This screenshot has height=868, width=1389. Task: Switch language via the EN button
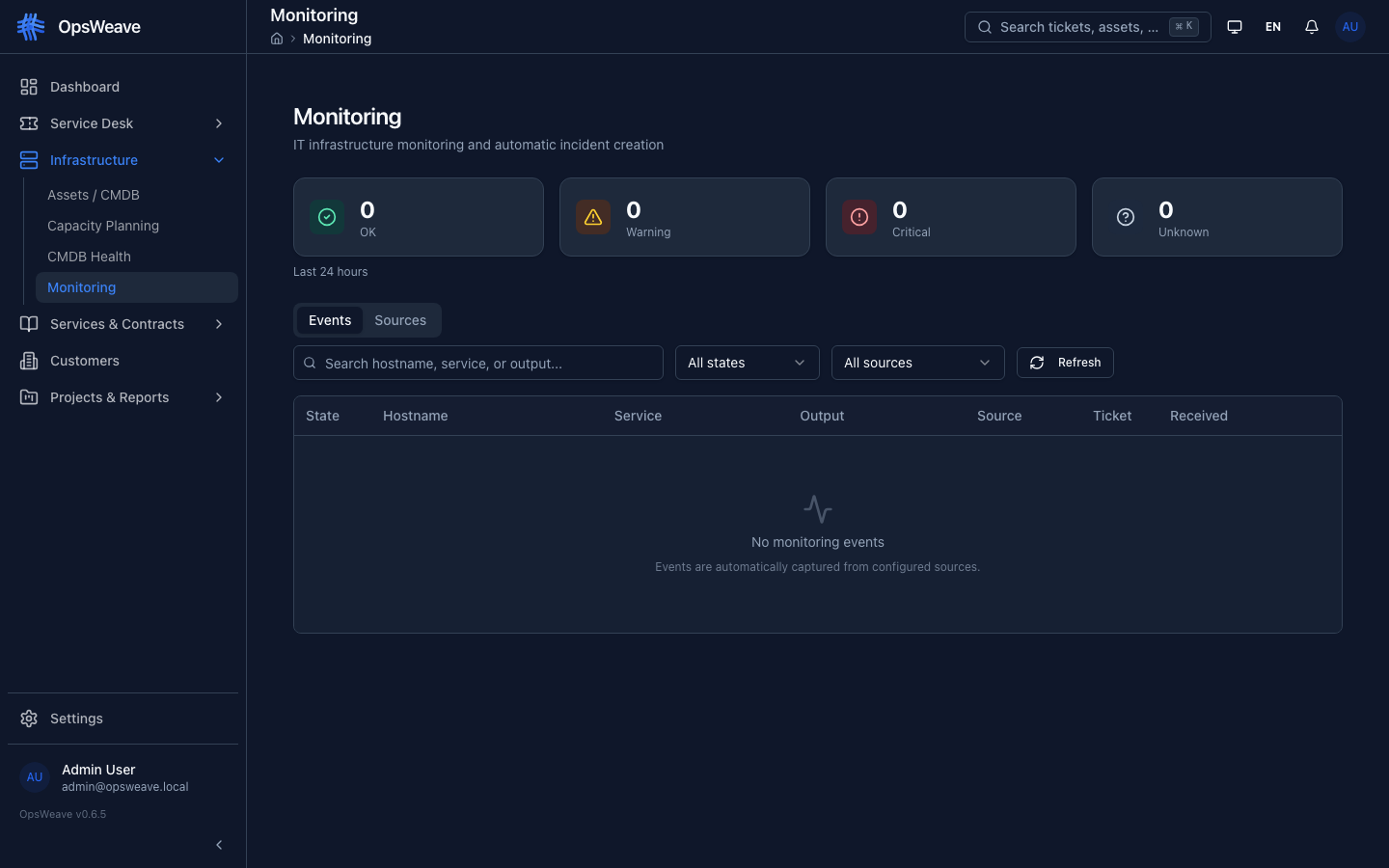point(1272,26)
